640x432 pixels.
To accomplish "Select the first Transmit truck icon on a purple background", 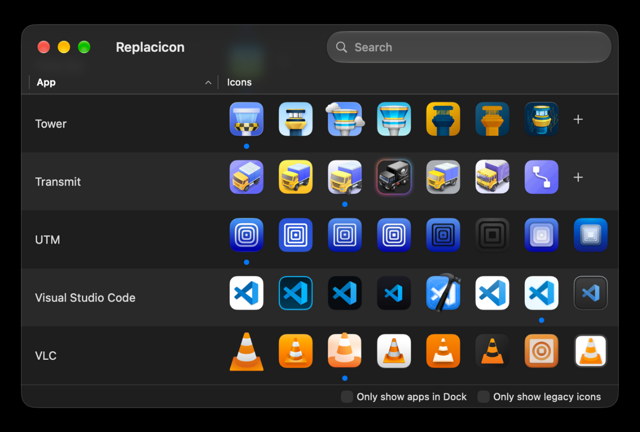I will [x=246, y=177].
